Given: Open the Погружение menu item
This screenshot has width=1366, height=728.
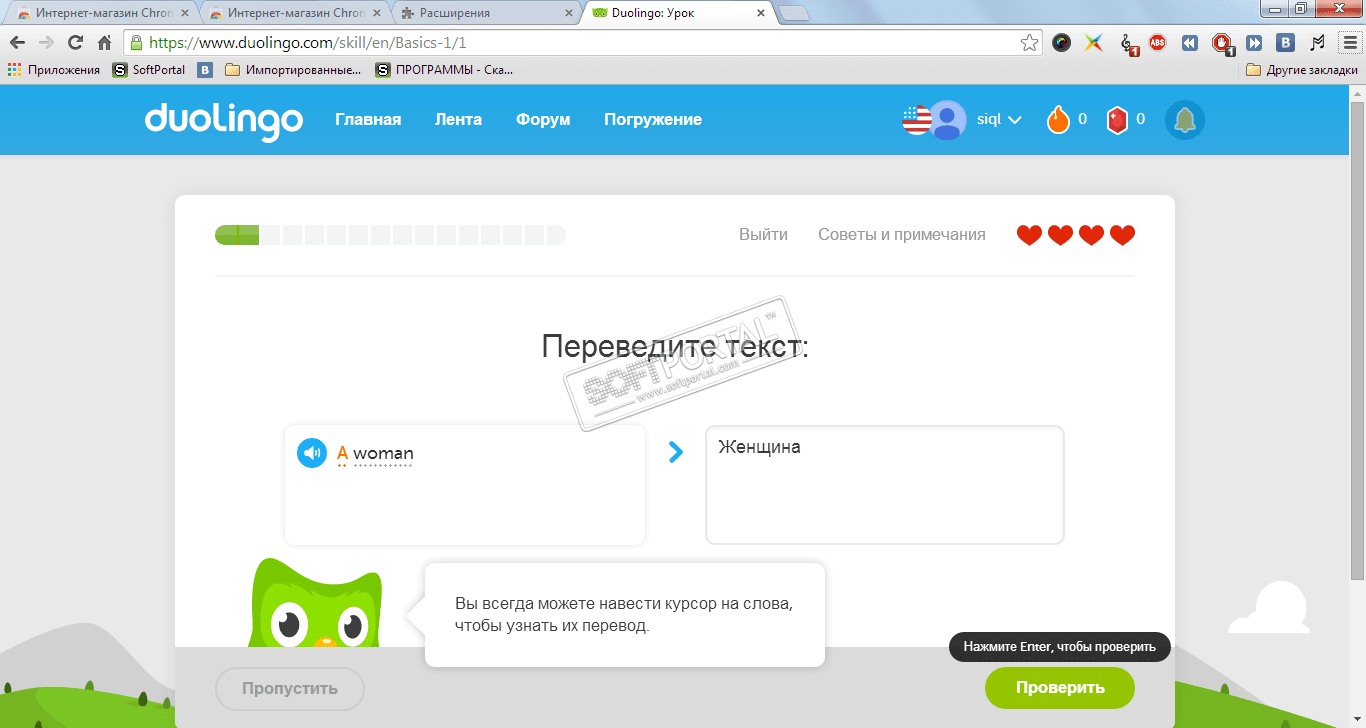Looking at the screenshot, I should tap(653, 120).
